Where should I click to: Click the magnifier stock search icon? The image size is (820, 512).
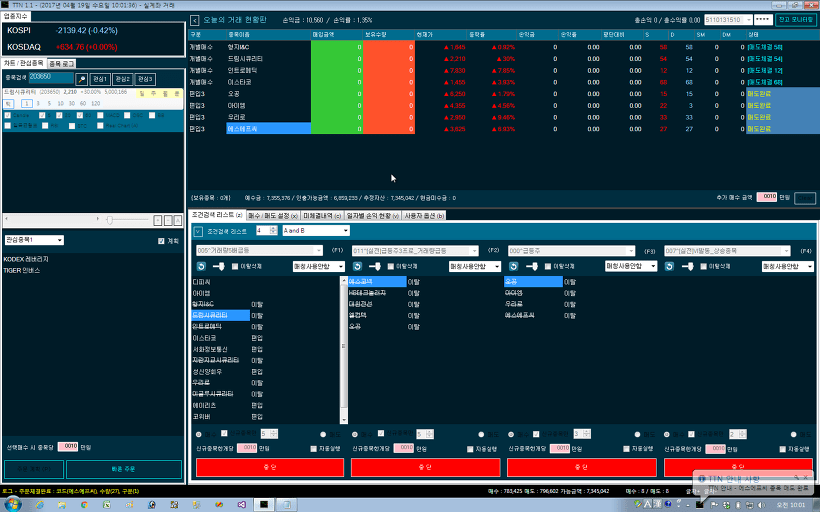(82, 79)
